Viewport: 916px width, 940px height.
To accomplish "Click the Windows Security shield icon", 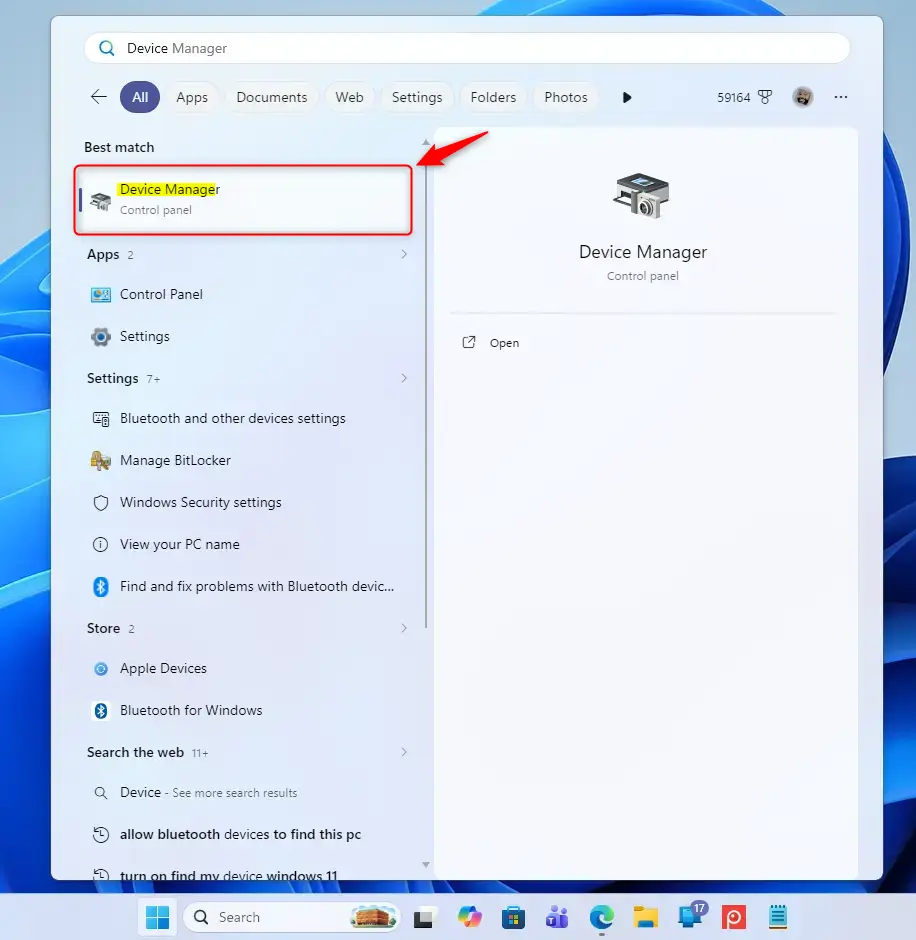I will (x=101, y=502).
